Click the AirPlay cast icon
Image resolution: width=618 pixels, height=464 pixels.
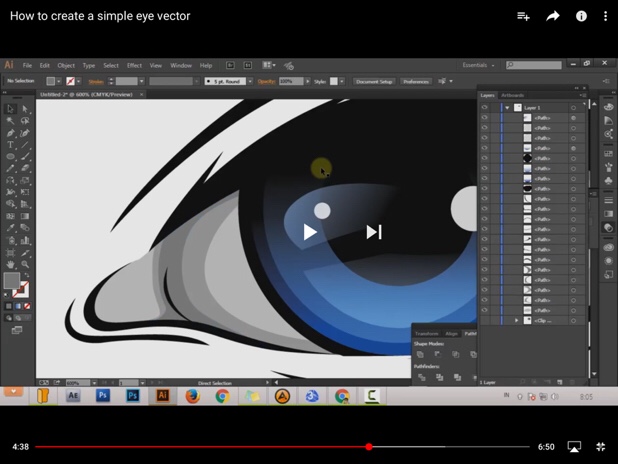click(x=575, y=447)
